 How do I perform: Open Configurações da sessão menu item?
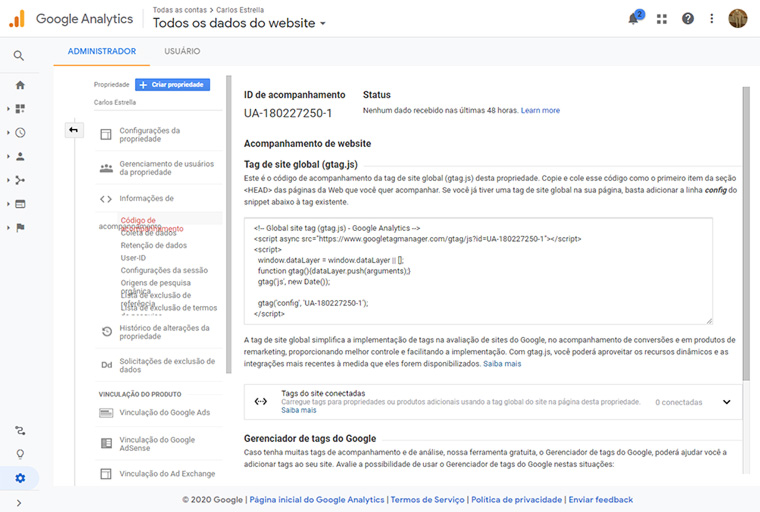[x=164, y=271]
